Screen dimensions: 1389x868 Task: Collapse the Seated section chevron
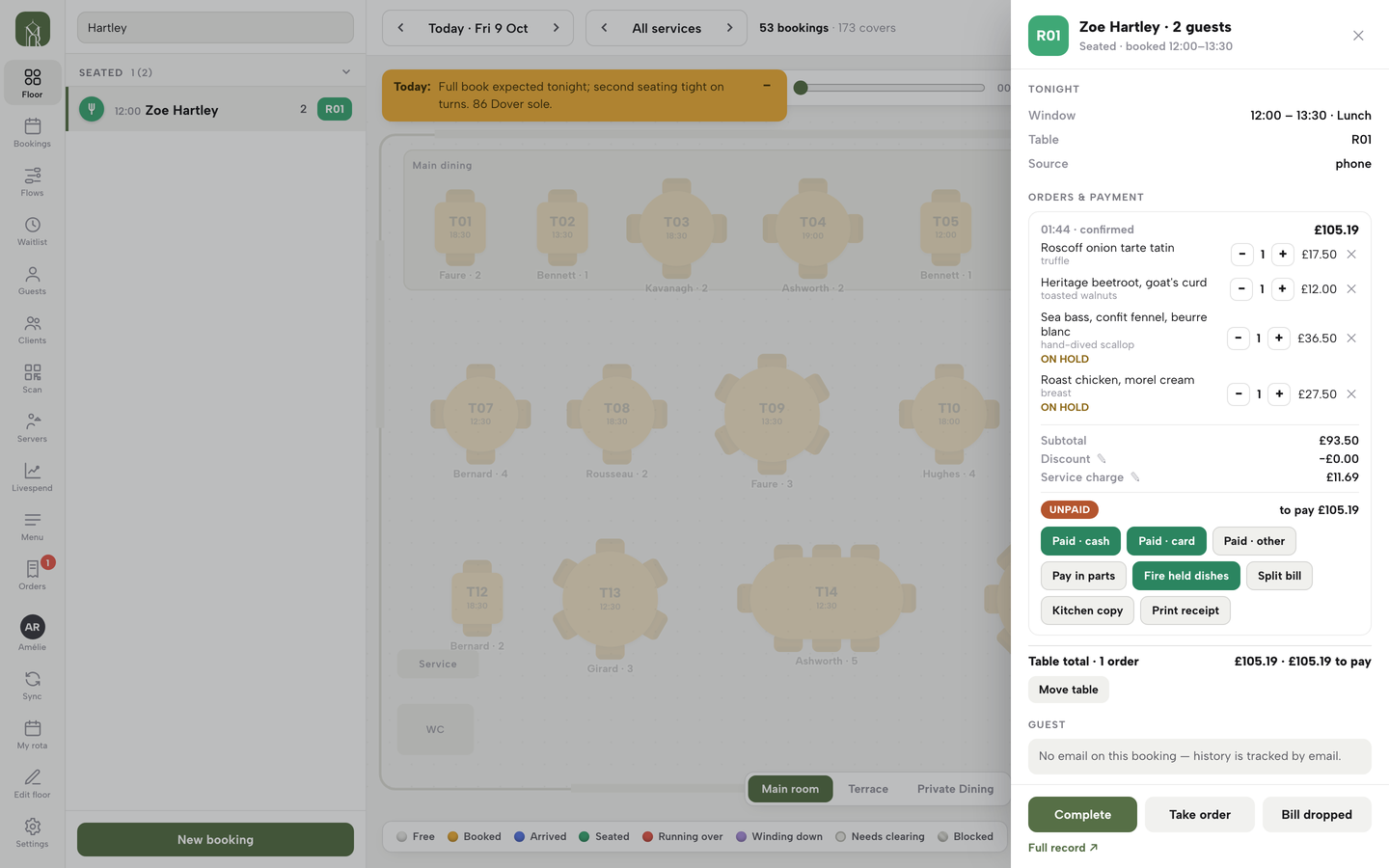(x=346, y=72)
